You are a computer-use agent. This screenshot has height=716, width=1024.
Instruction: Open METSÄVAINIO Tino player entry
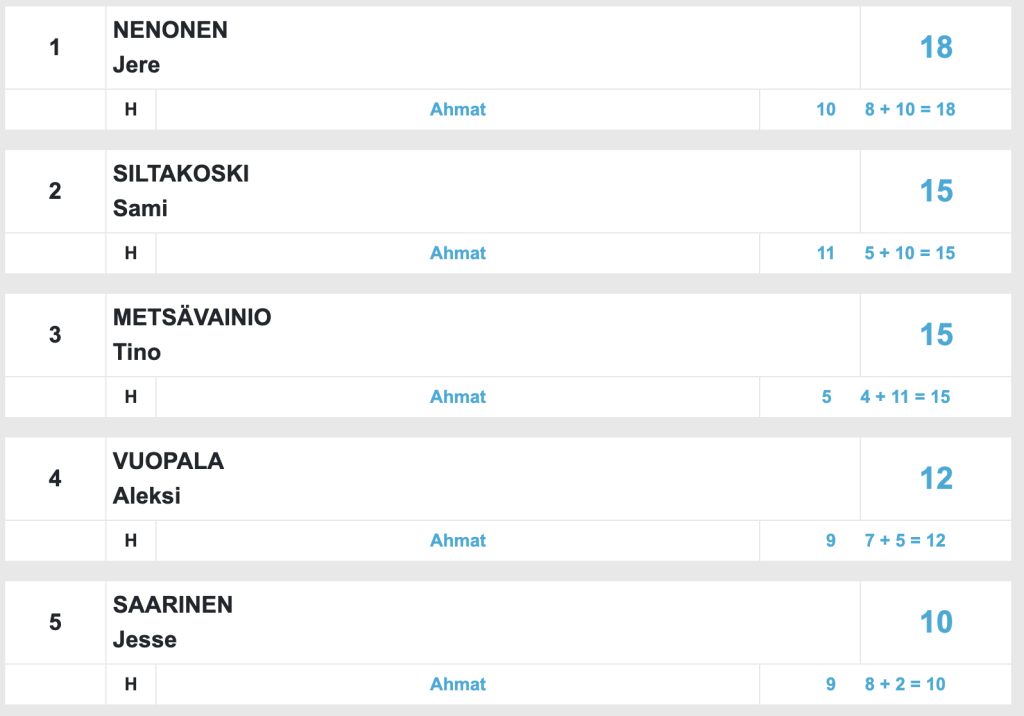[x=191, y=335]
